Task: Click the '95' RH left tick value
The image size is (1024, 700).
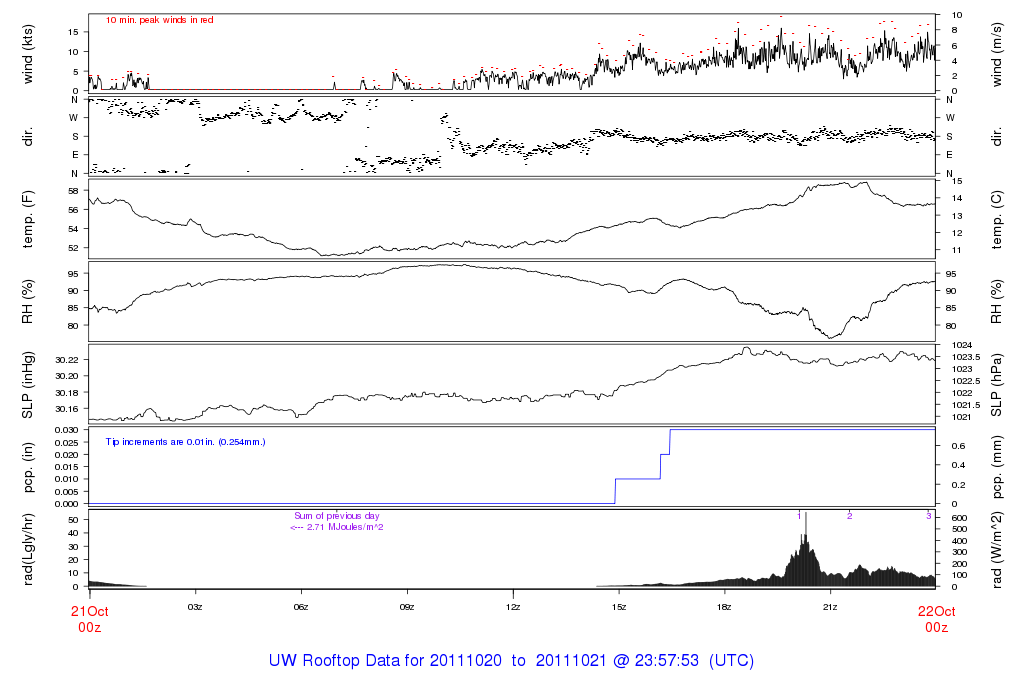Action: 74,274
